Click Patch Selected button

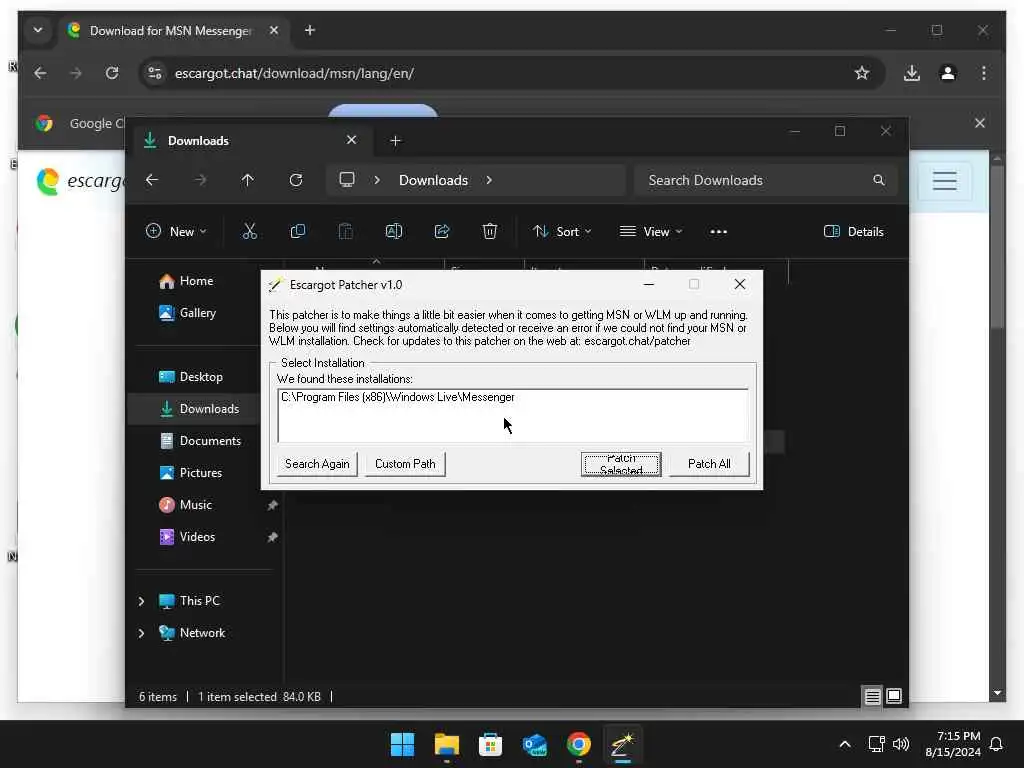point(621,464)
